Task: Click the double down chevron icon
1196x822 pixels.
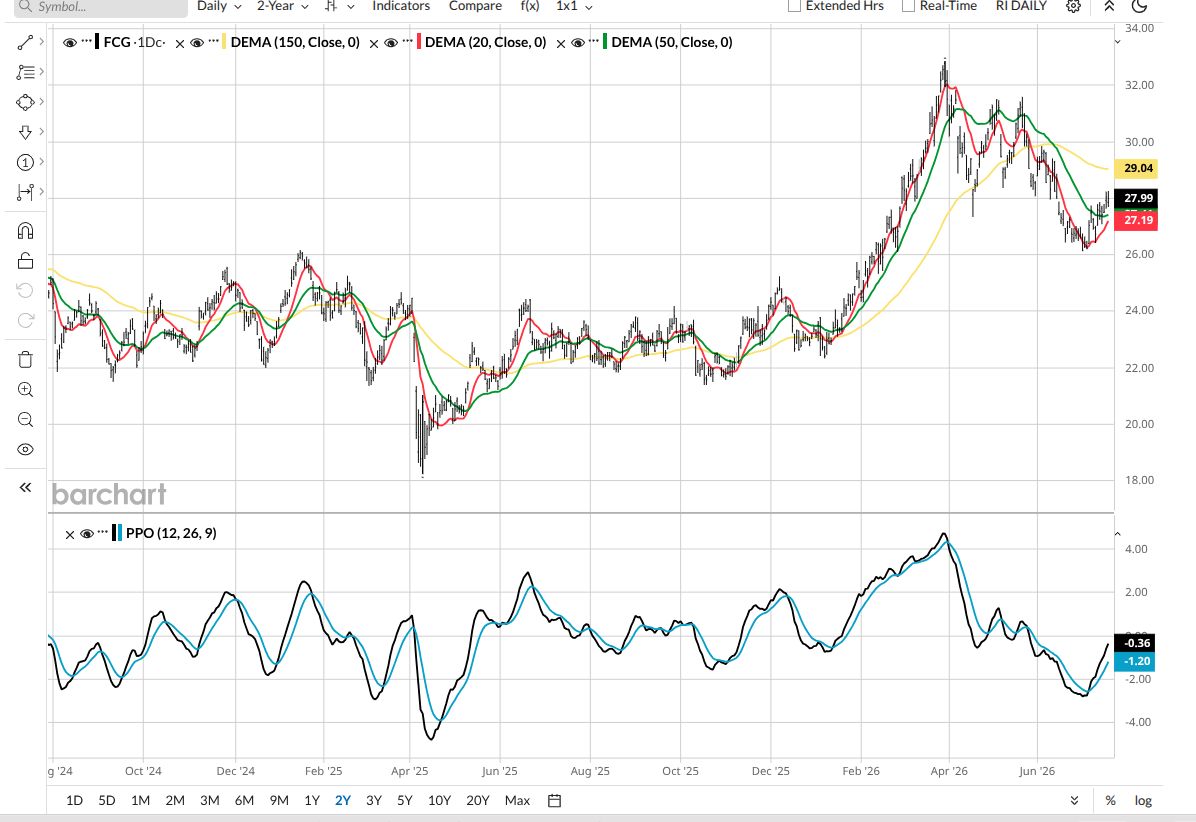Action: pos(1074,801)
